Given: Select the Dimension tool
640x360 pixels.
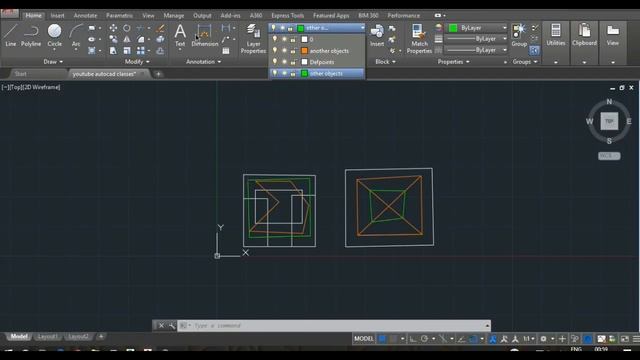Looking at the screenshot, I should (204, 35).
